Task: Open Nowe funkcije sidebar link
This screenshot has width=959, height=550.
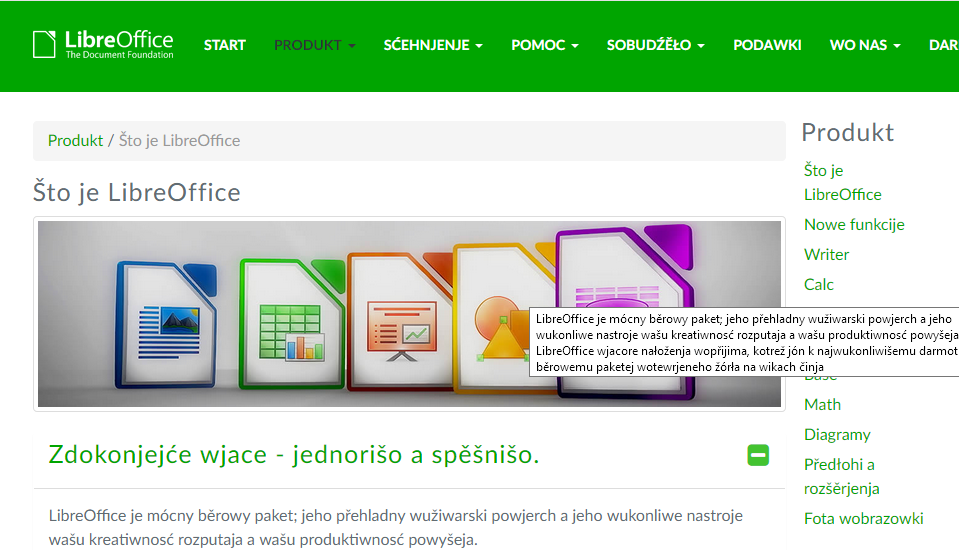Action: (x=854, y=225)
